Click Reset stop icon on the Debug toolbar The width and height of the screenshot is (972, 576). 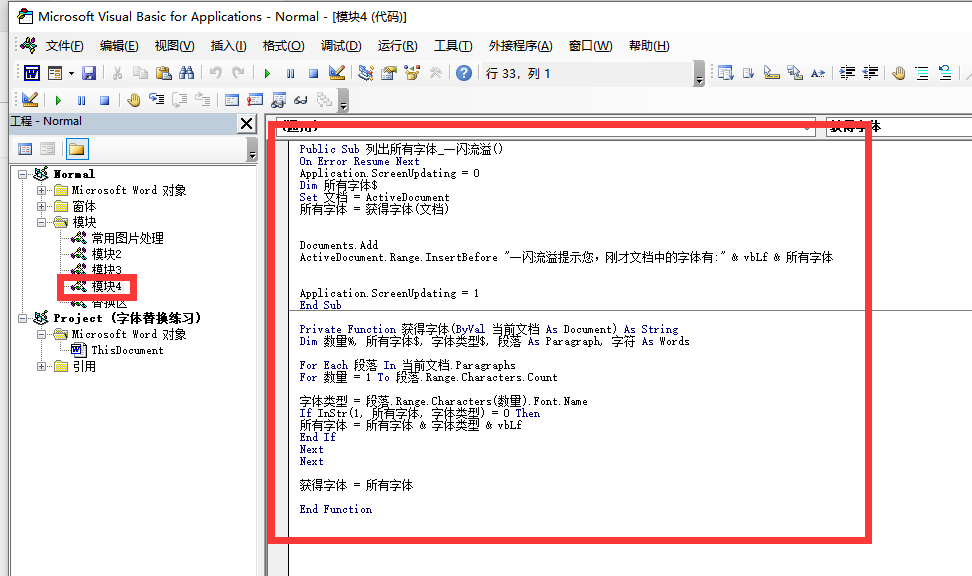click(105, 100)
